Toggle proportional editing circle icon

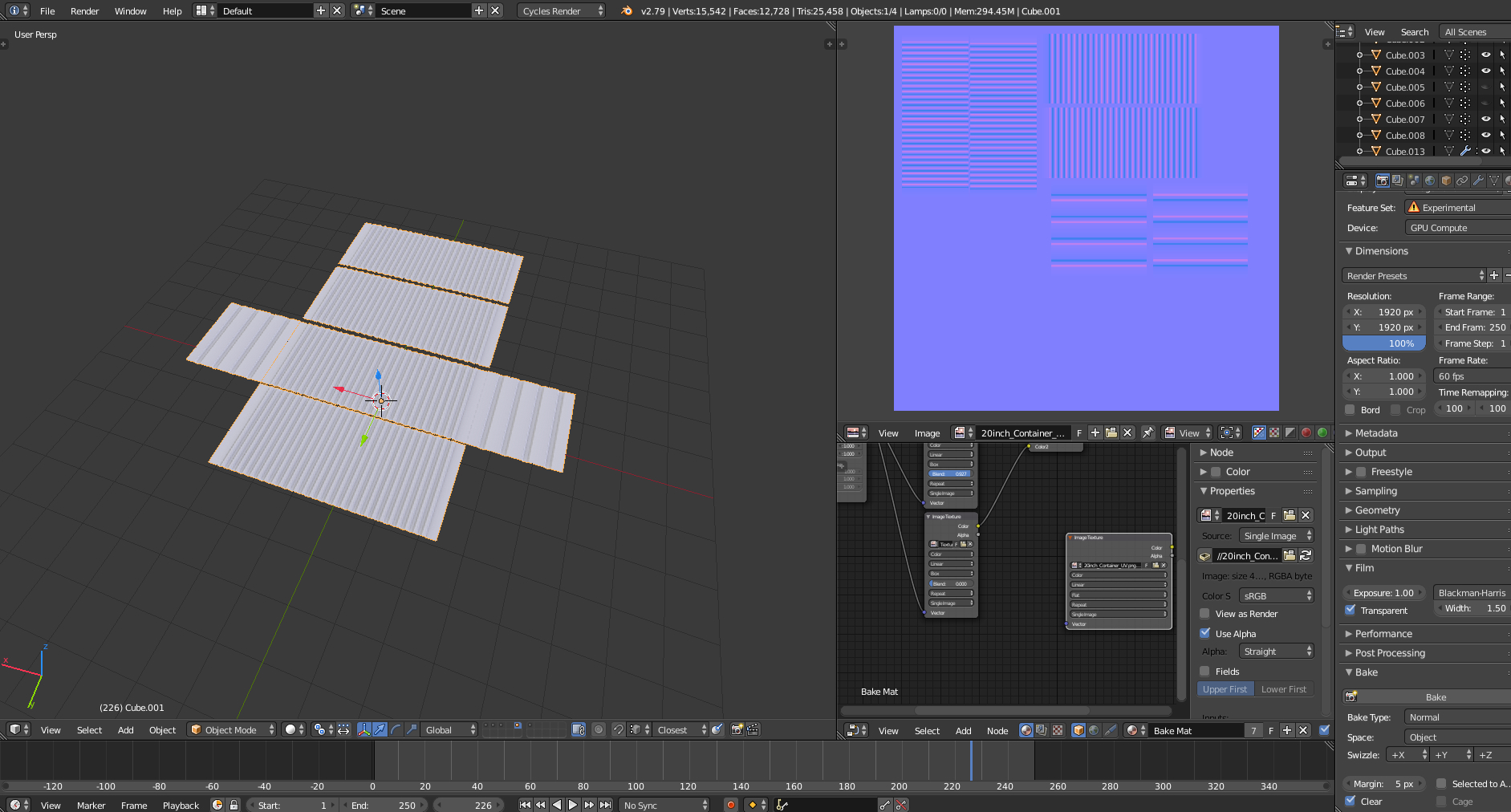coord(598,729)
